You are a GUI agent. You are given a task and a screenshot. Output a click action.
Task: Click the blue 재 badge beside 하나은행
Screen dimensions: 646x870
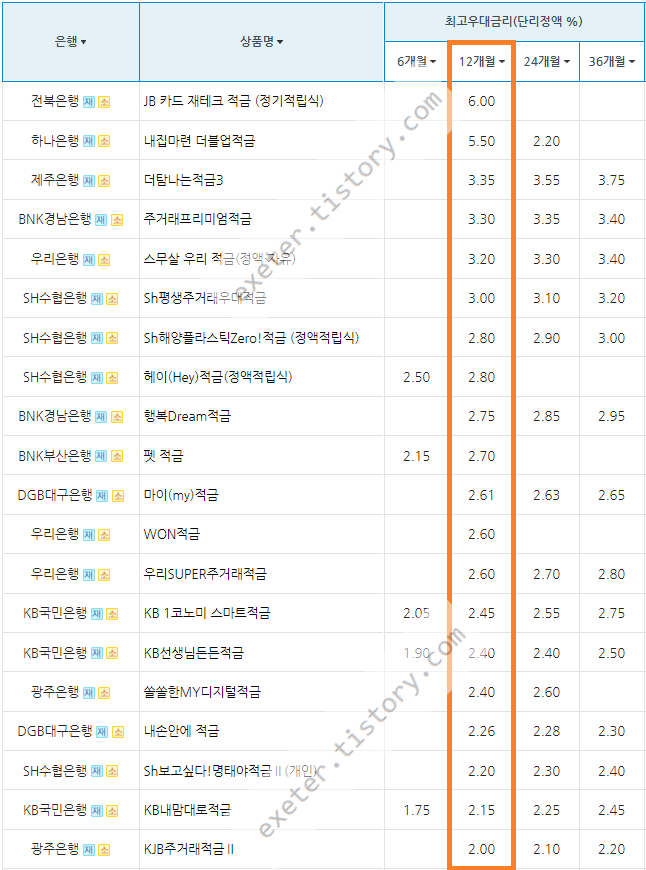pyautogui.click(x=89, y=141)
